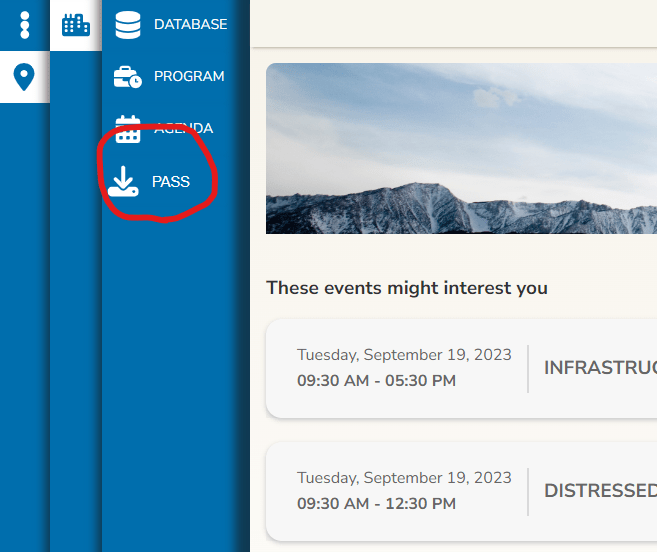Viewport: 657px width, 552px height.
Task: Click the 09:30 AM - 12:30 PM time
Action: coord(376,503)
